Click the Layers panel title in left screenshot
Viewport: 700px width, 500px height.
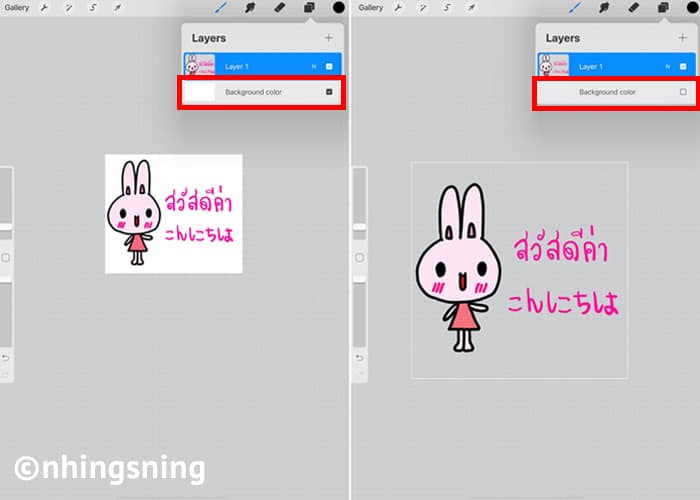click(208, 38)
